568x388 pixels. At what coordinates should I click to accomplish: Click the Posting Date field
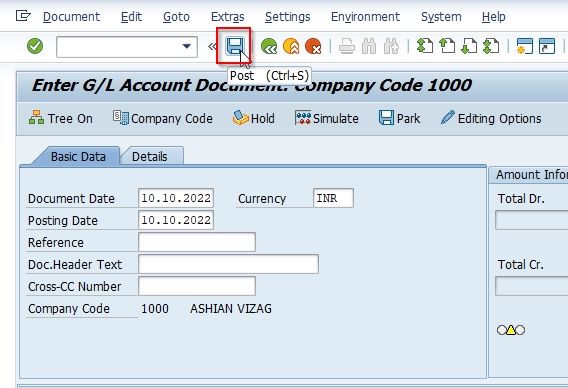(176, 220)
